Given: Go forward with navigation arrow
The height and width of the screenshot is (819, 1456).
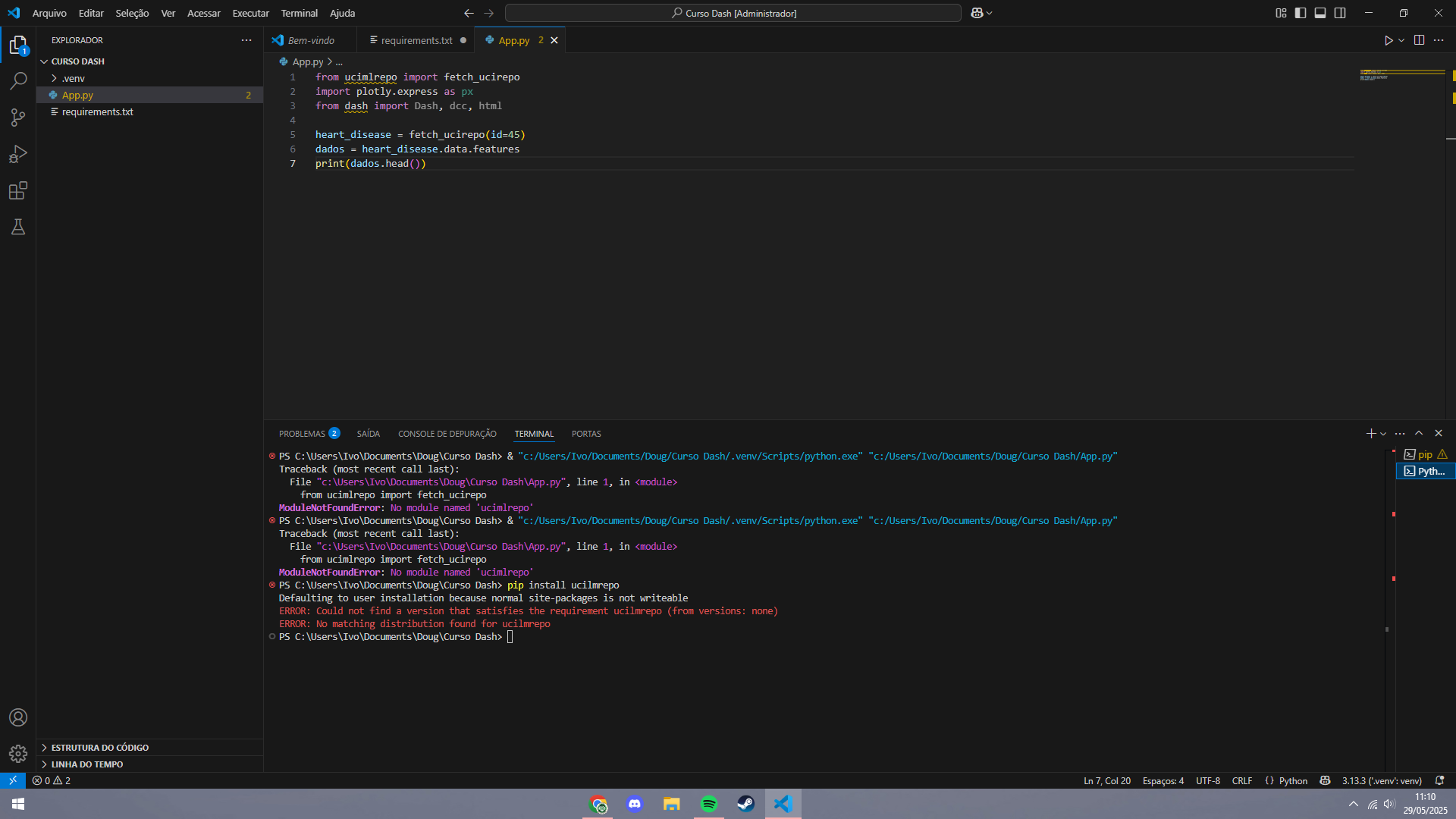Looking at the screenshot, I should coord(488,13).
